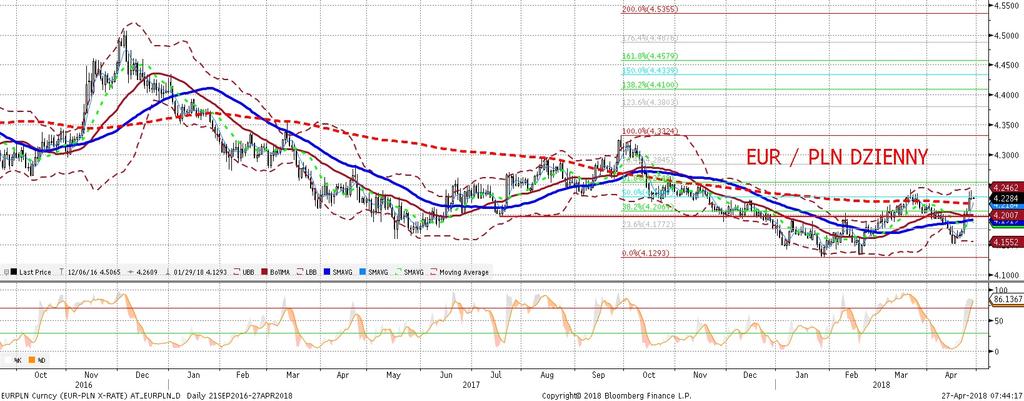
Task: Select the 123.6%(4.3803) Fibonacci level label
Action: 650,103
